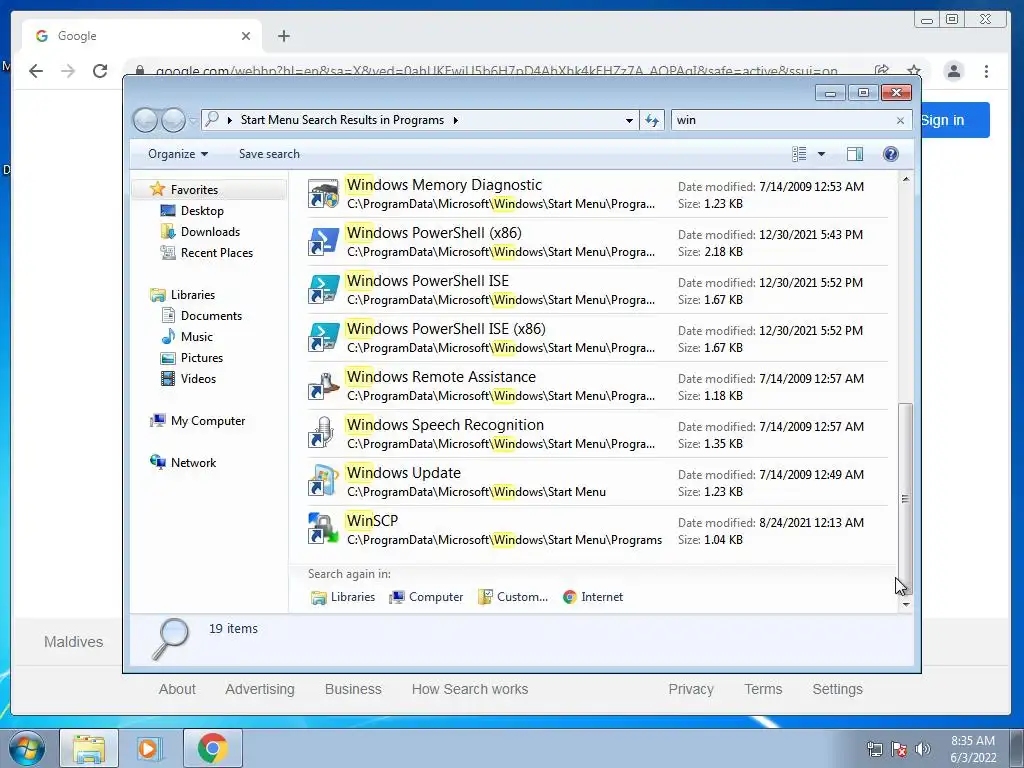Search again in Computer
1024x768 pixels.
point(426,597)
